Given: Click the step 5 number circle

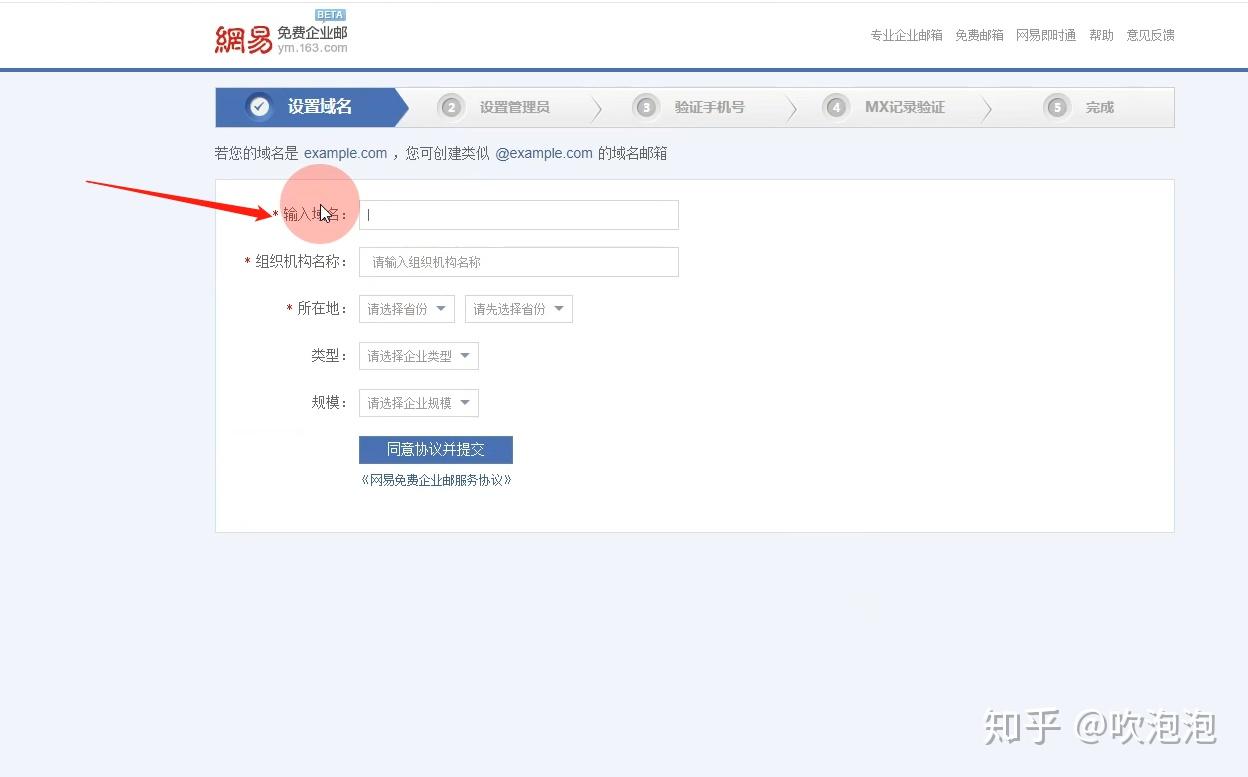Looking at the screenshot, I should click(1056, 107).
